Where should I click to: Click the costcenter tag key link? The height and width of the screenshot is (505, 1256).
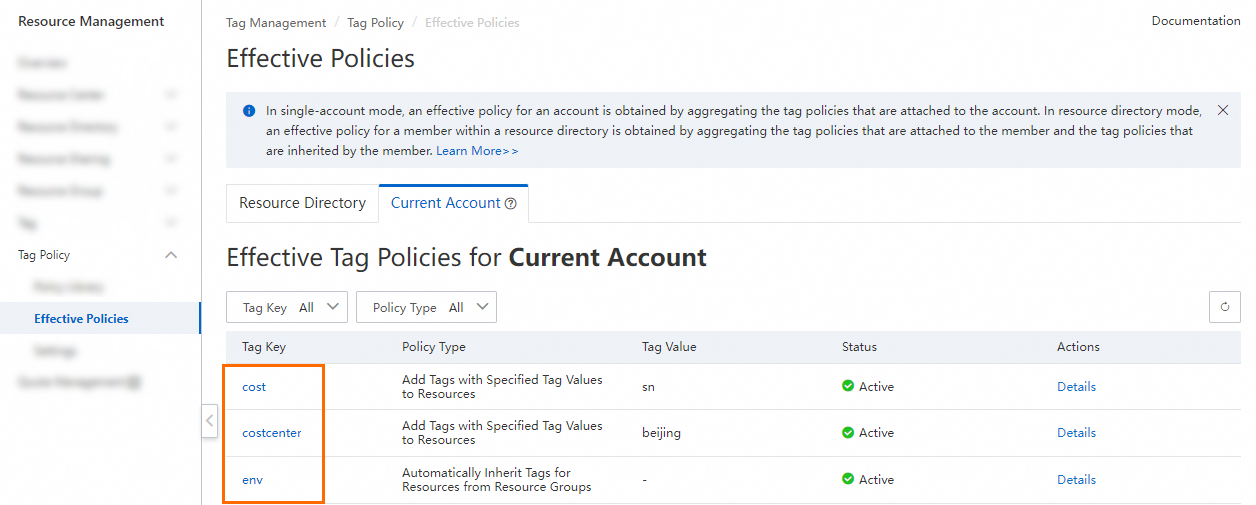click(x=271, y=433)
